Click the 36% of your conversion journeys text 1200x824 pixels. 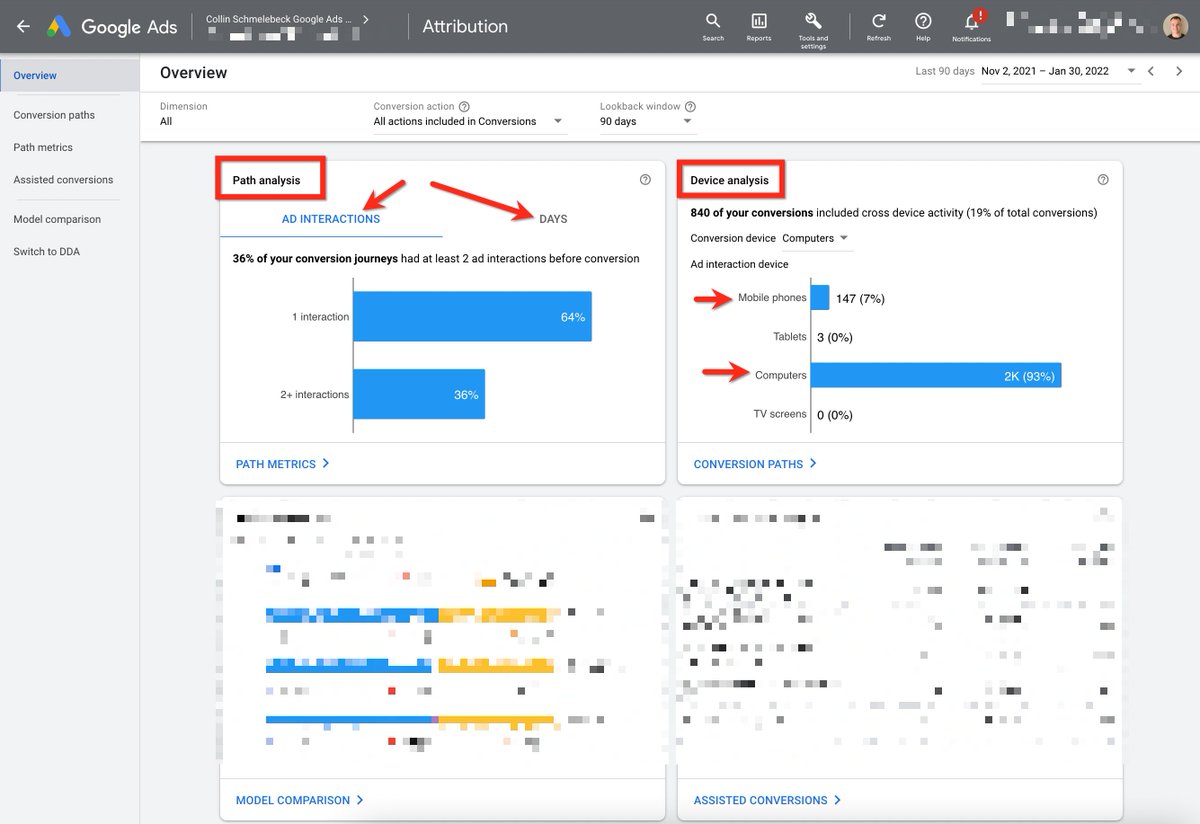click(x=315, y=258)
